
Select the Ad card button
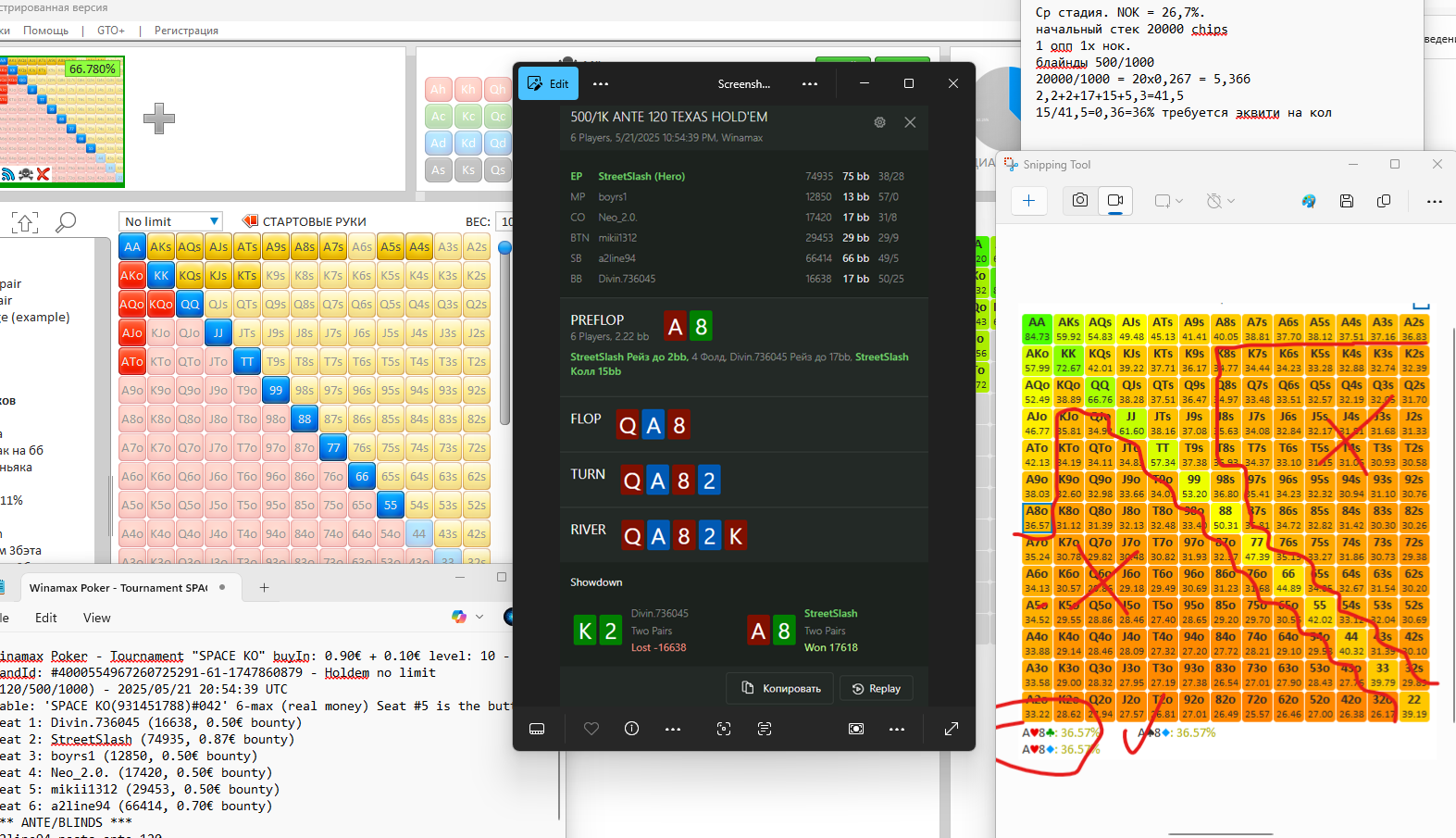point(439,143)
